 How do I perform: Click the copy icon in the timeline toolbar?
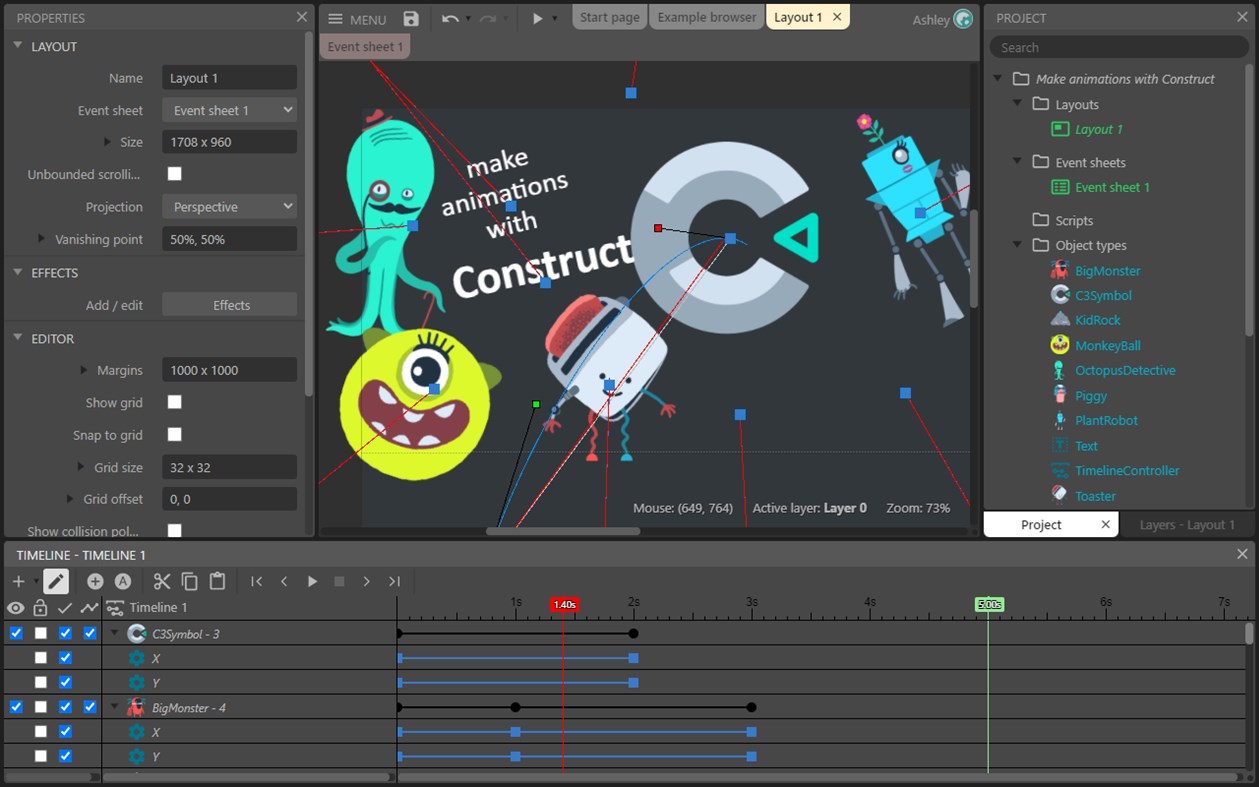coord(189,581)
